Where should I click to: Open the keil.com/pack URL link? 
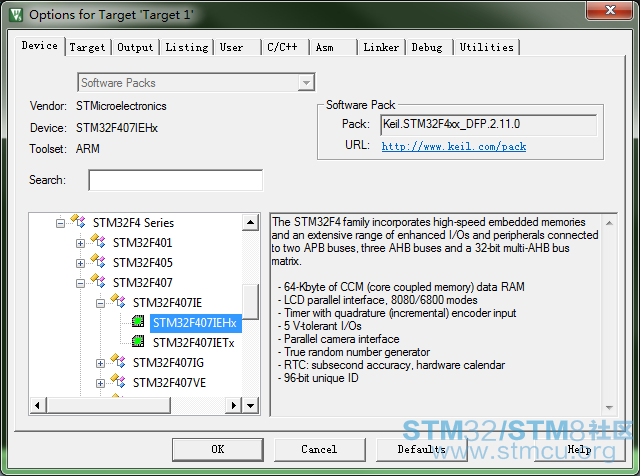pos(454,146)
